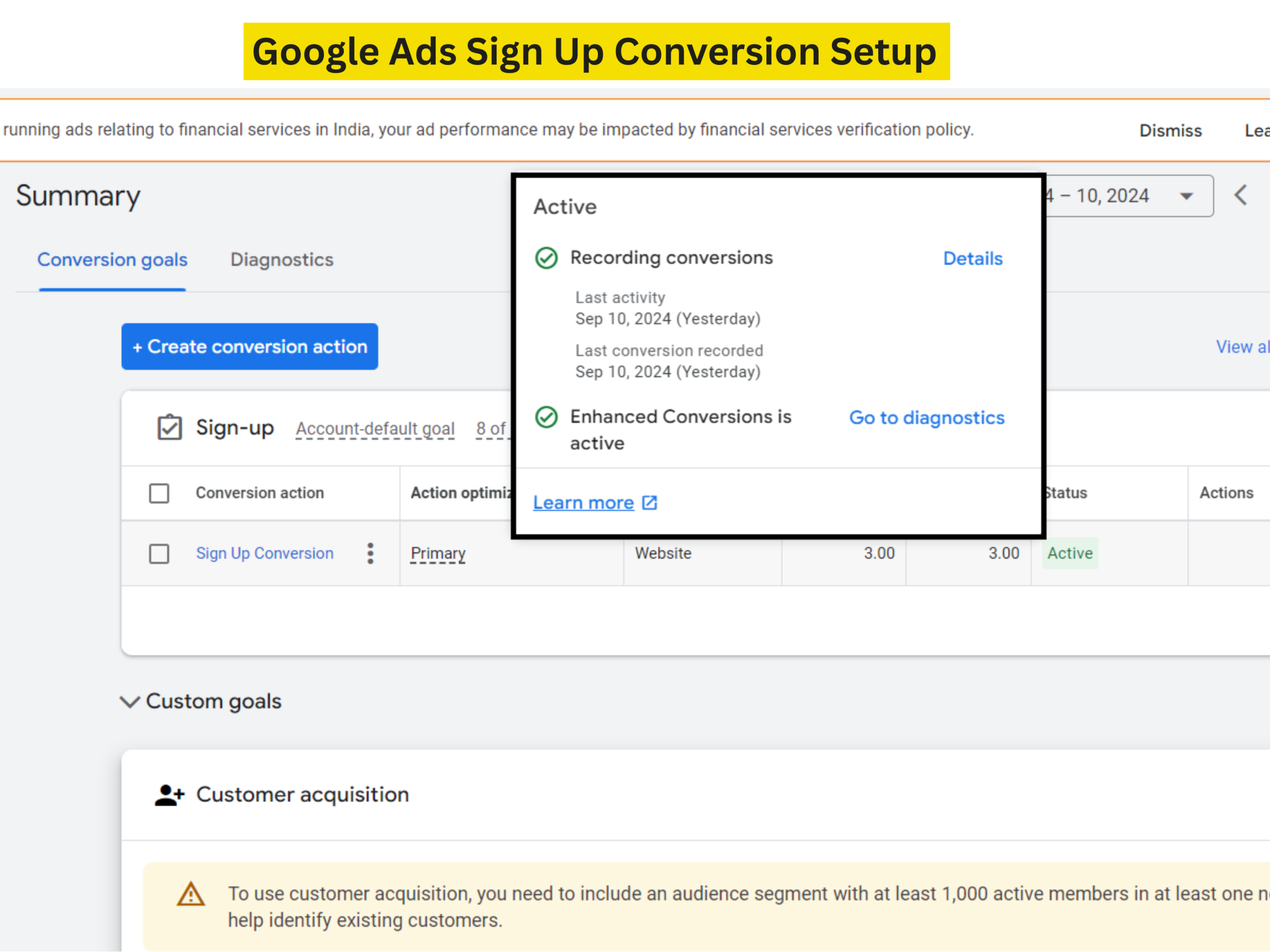Click the green check beside Recording conversions
This screenshot has height=952, width=1270.
click(x=546, y=258)
